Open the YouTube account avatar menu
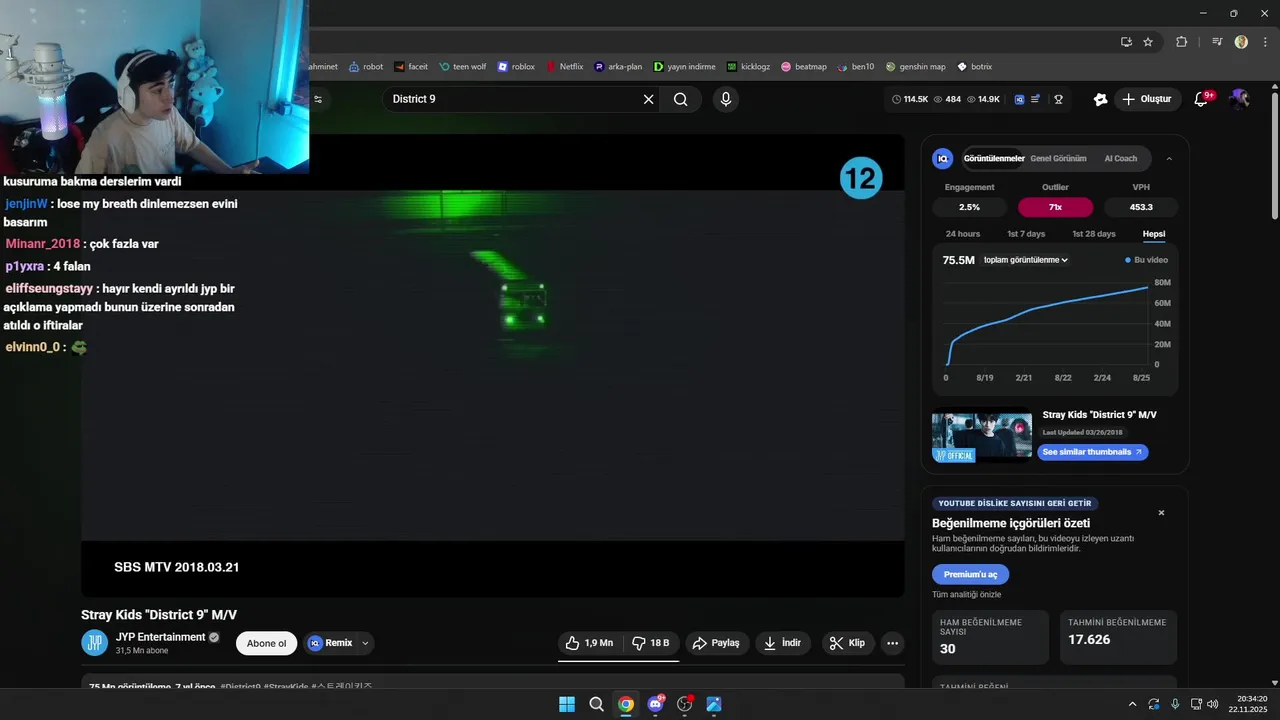 tap(1240, 99)
